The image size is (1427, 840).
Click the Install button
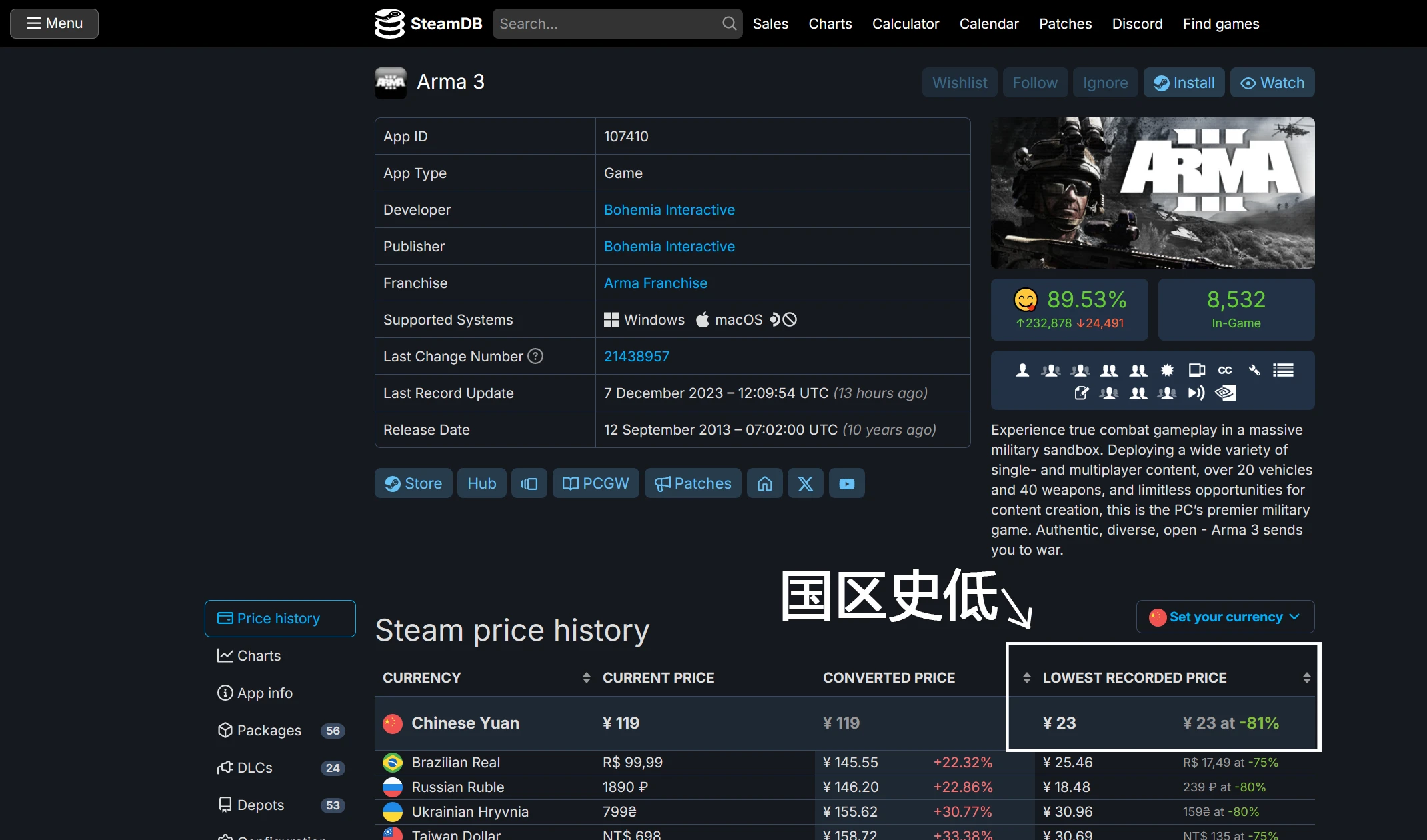1184,82
